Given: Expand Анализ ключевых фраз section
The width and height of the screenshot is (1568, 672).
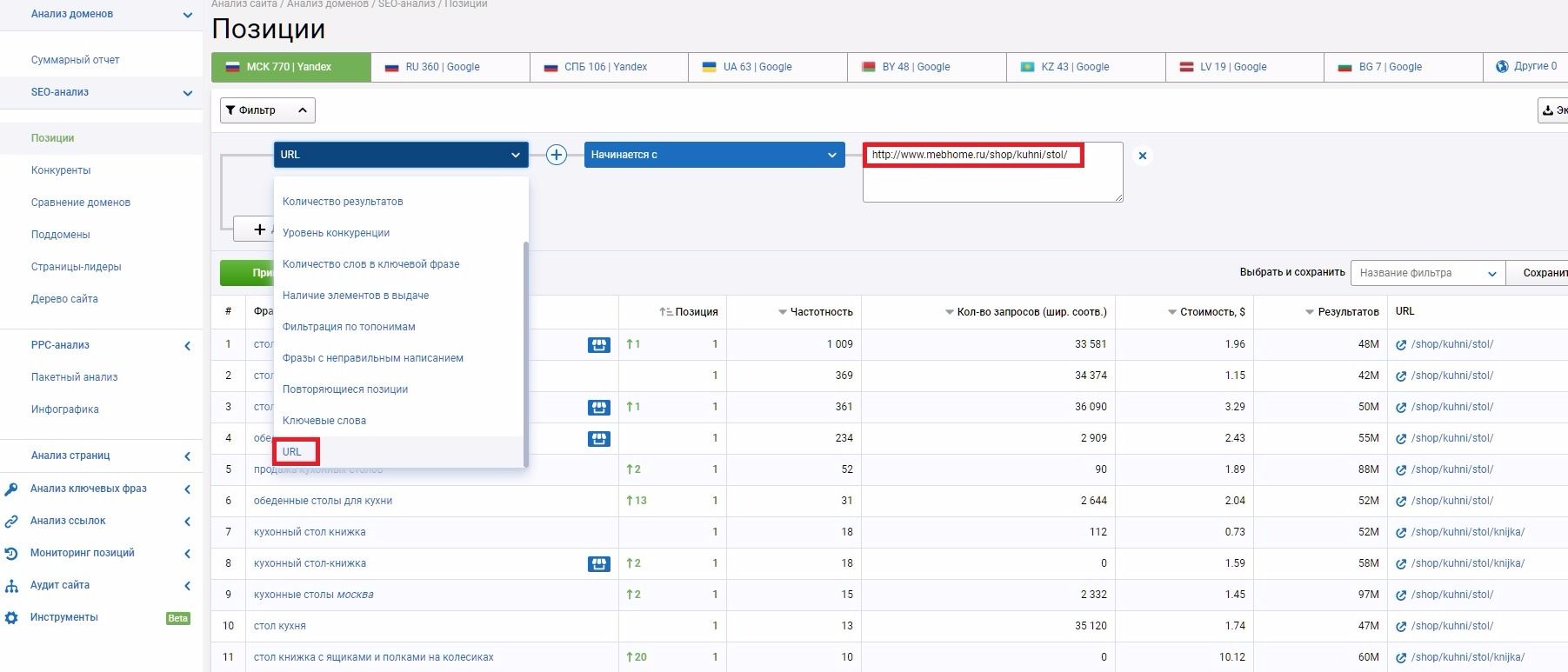Looking at the screenshot, I should pos(187,489).
